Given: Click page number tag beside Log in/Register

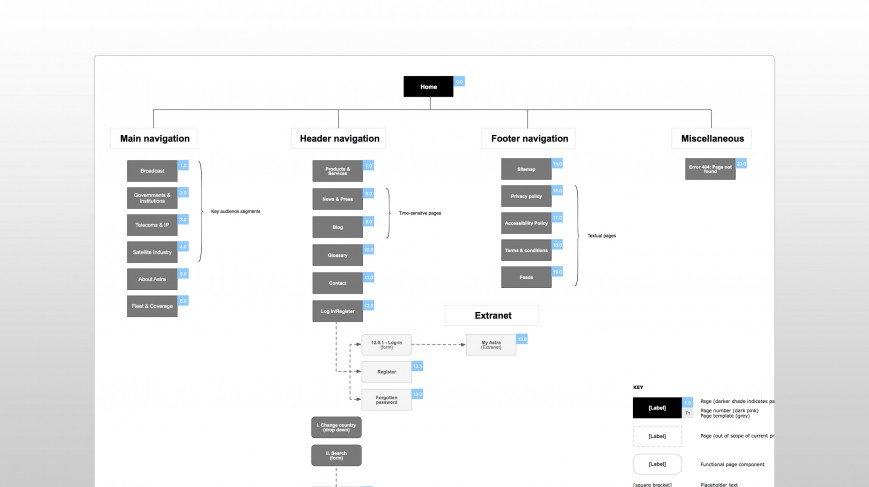Looking at the screenshot, I should (x=369, y=306).
